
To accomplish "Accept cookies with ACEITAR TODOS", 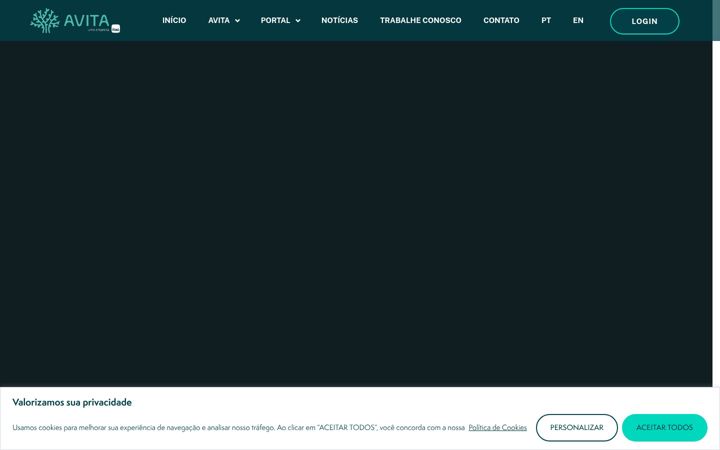I will tap(664, 428).
